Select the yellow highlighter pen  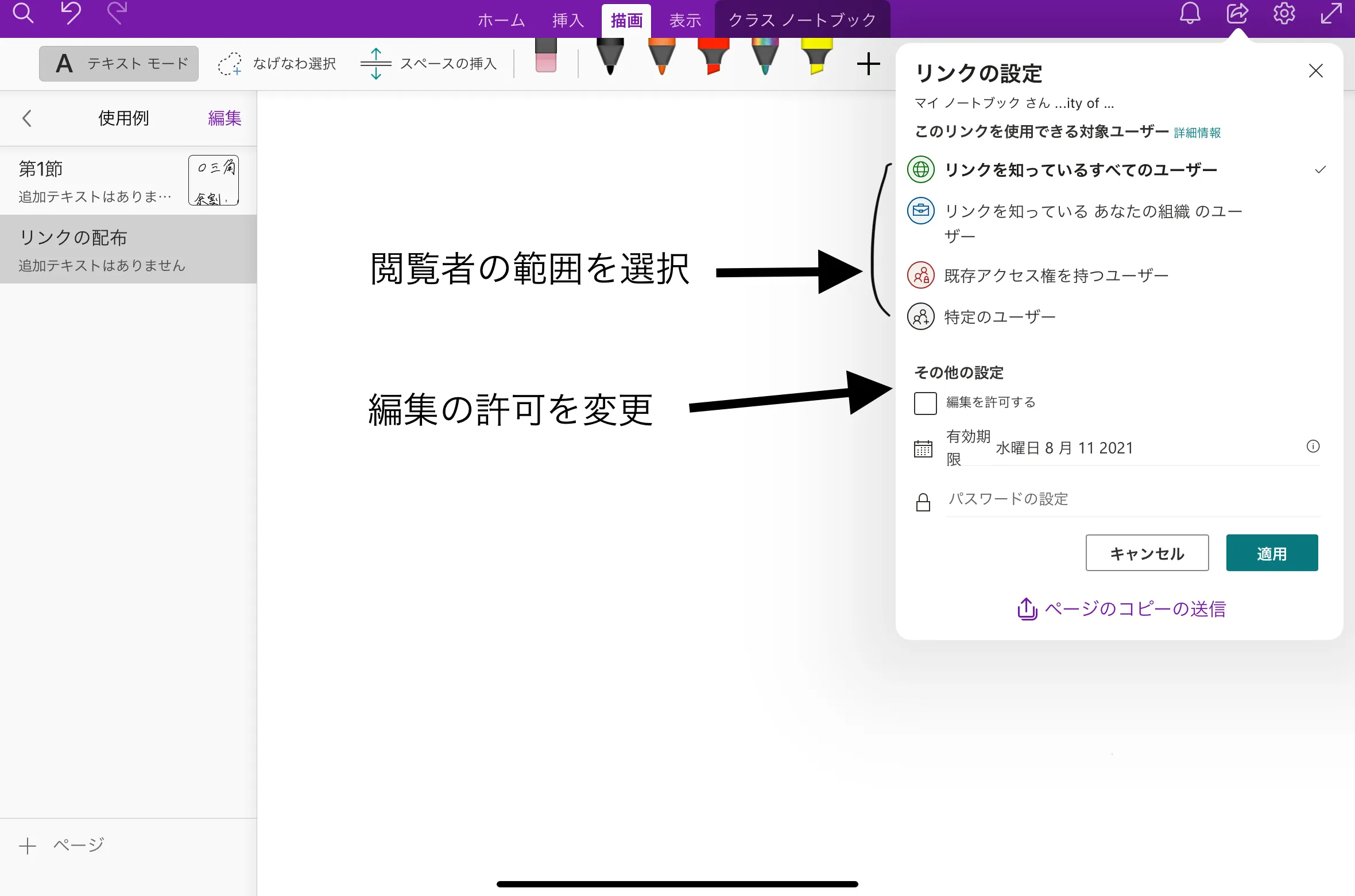tap(816, 56)
